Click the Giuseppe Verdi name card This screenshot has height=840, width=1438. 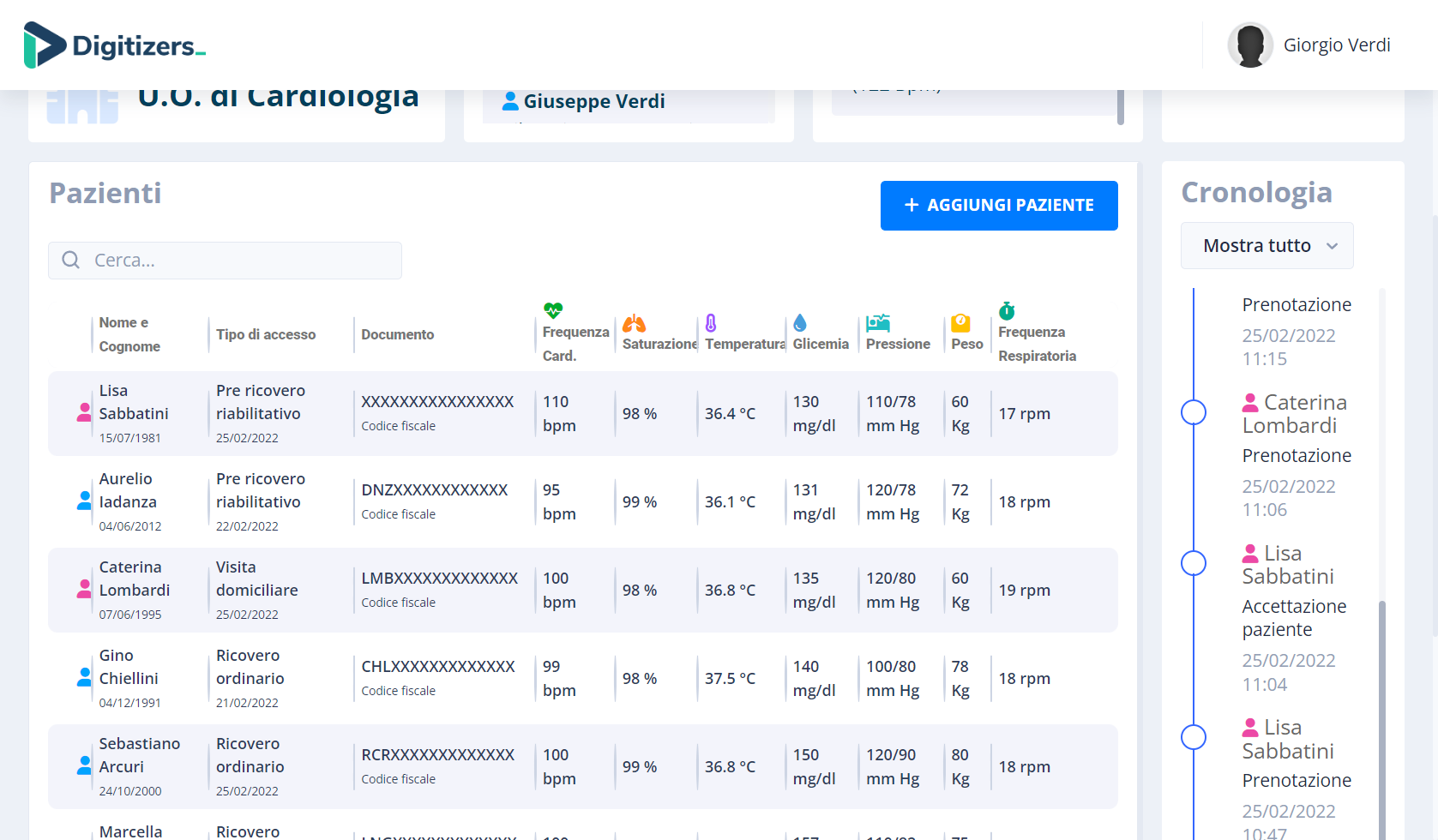pos(629,106)
